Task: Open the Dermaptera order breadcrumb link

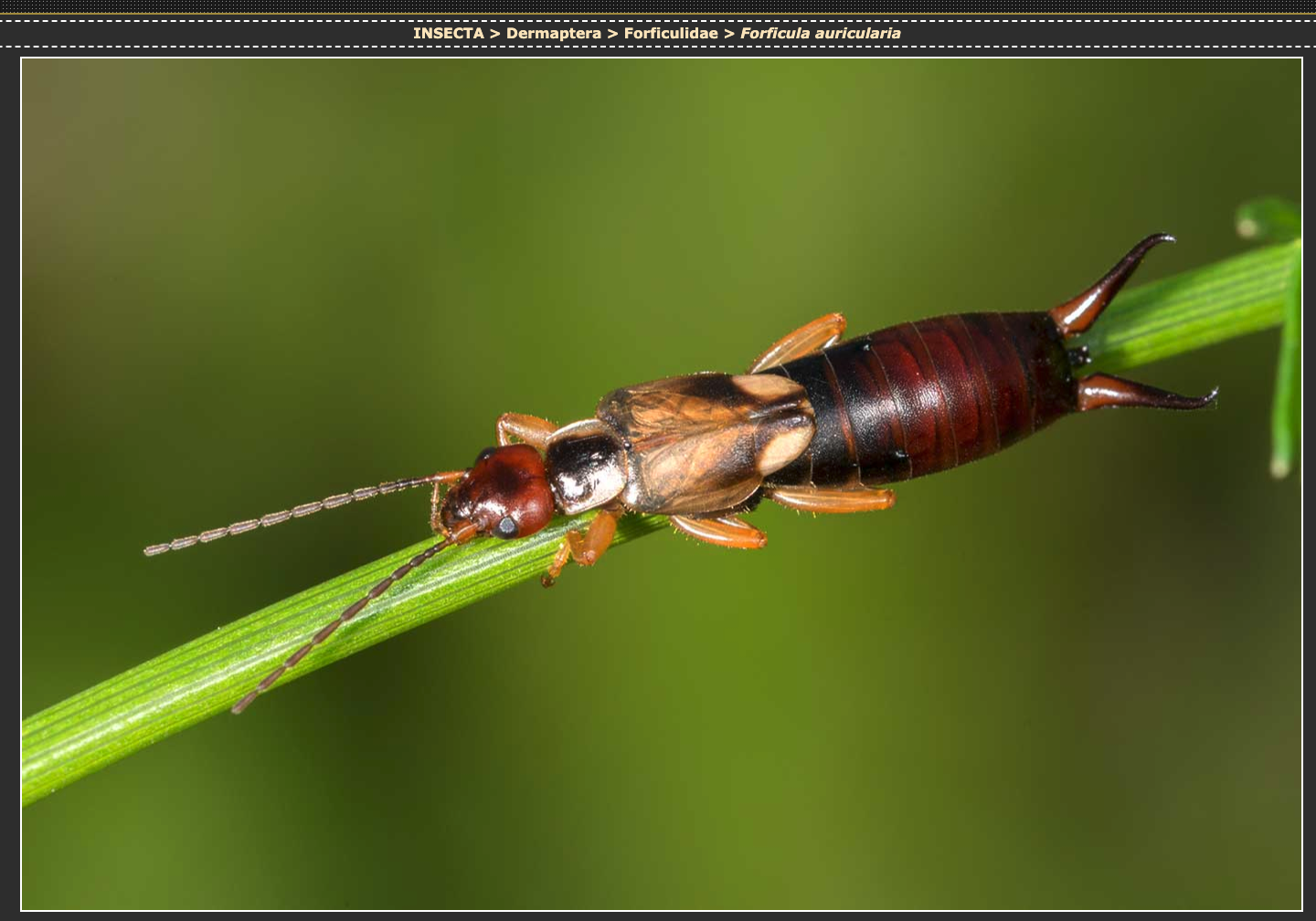Action: coord(553,33)
